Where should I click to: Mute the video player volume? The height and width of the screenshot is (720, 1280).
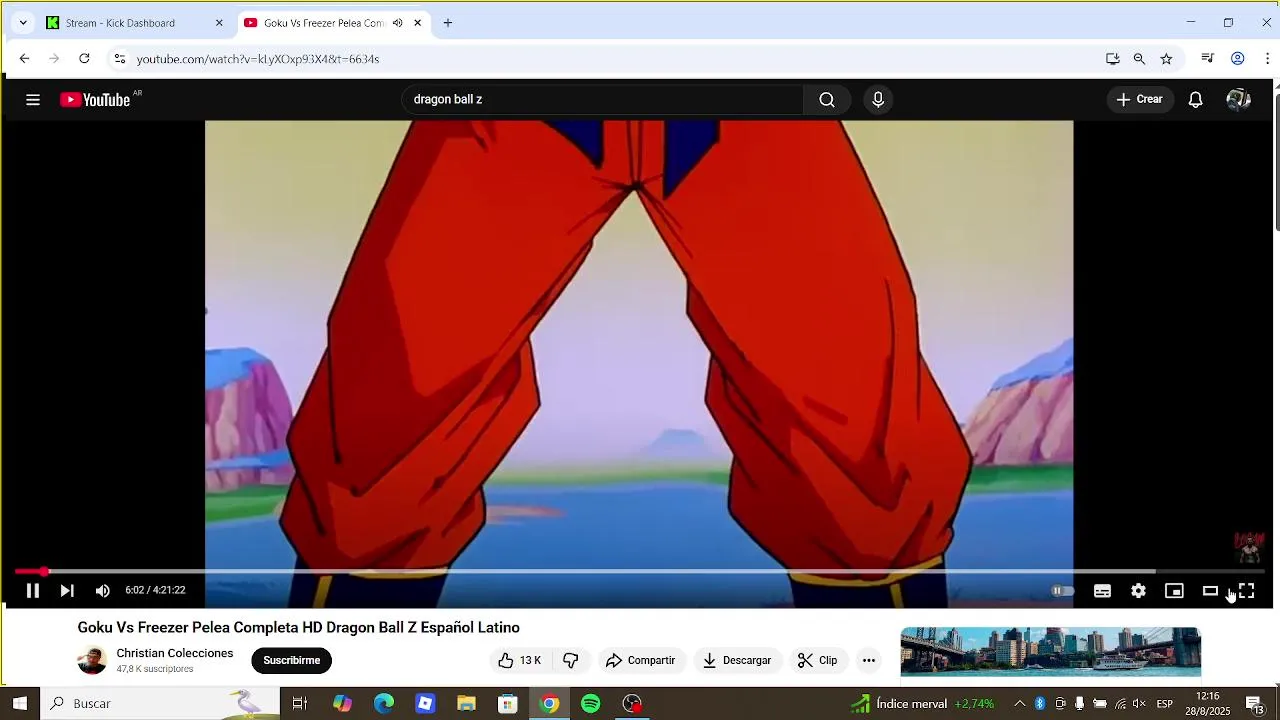[x=102, y=591]
